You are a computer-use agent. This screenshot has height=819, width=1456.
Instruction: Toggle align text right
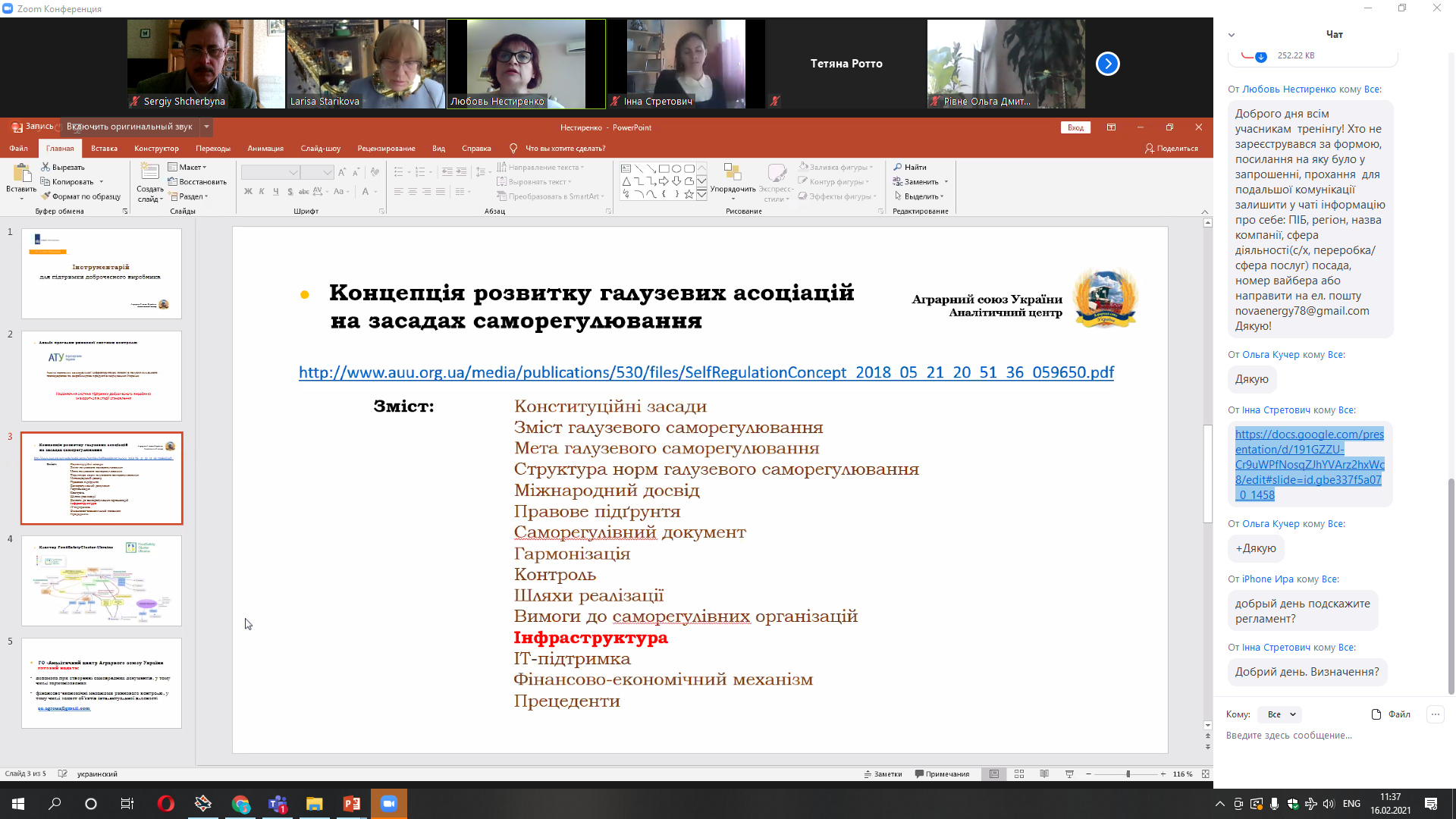[426, 192]
